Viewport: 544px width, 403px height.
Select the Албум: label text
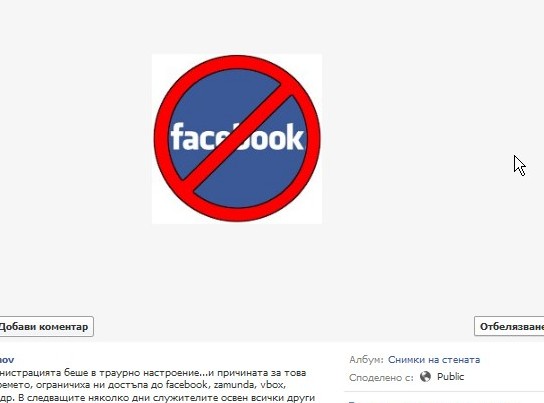(366, 360)
